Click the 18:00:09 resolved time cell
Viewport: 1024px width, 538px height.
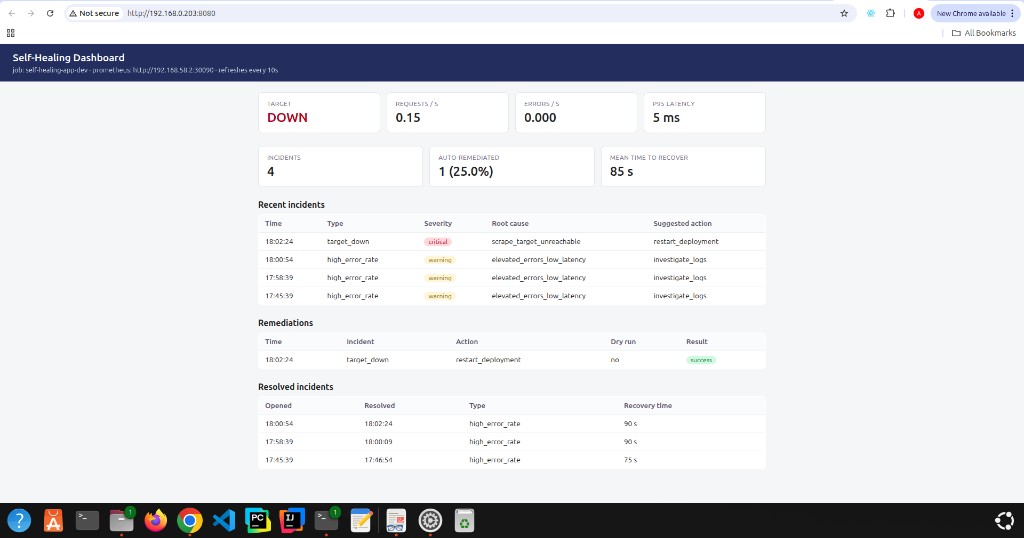(378, 442)
